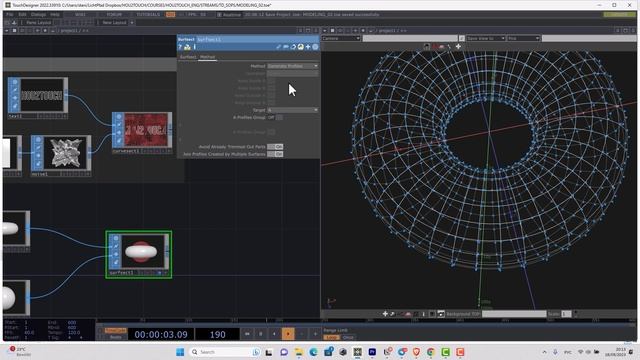
Task: Click the pencil comment icon in parameter header
Action: point(278,47)
